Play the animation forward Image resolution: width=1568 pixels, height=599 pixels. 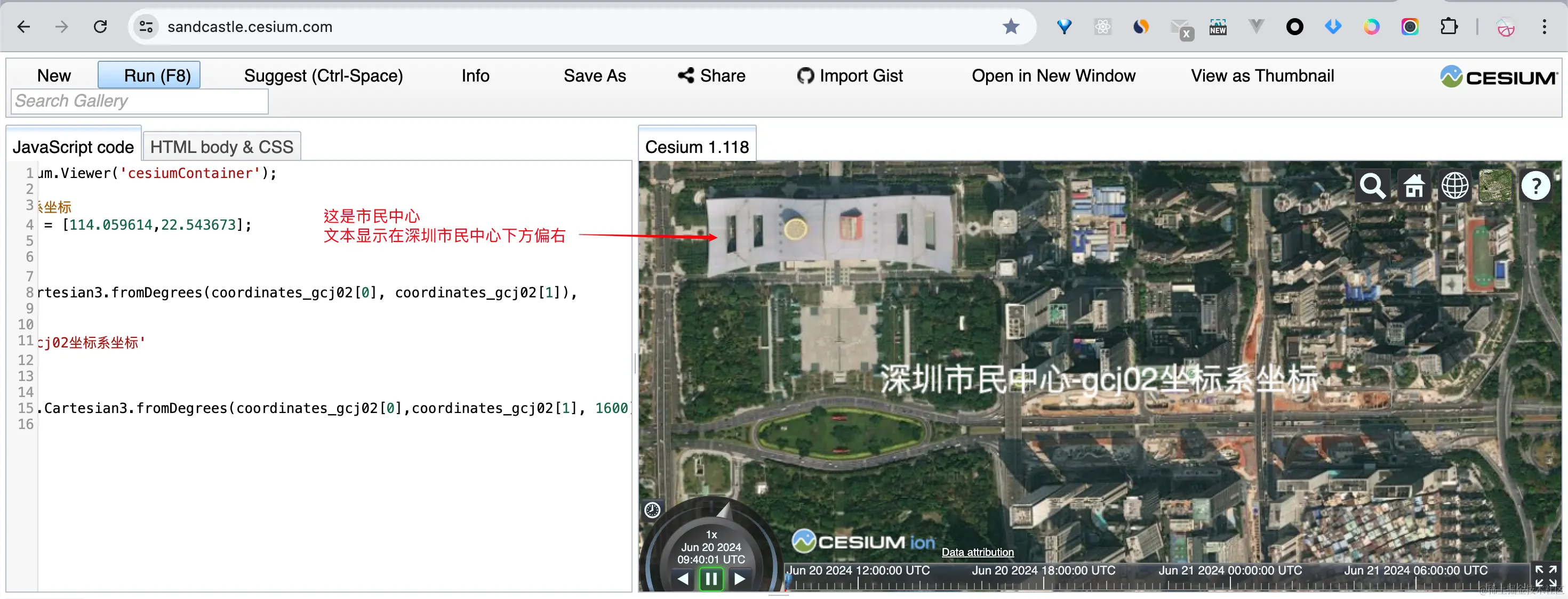pyautogui.click(x=740, y=578)
